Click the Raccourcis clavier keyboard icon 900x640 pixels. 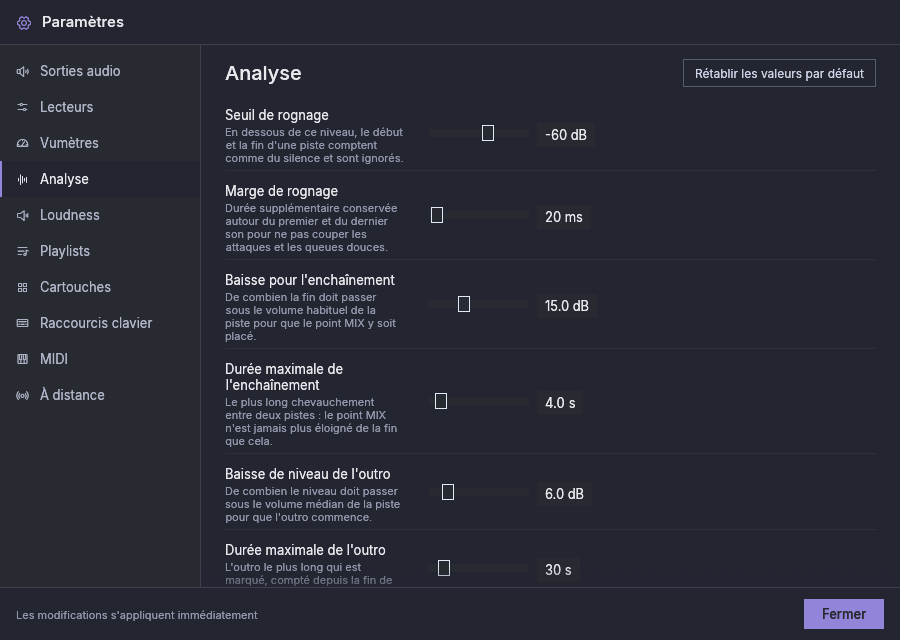point(22,323)
